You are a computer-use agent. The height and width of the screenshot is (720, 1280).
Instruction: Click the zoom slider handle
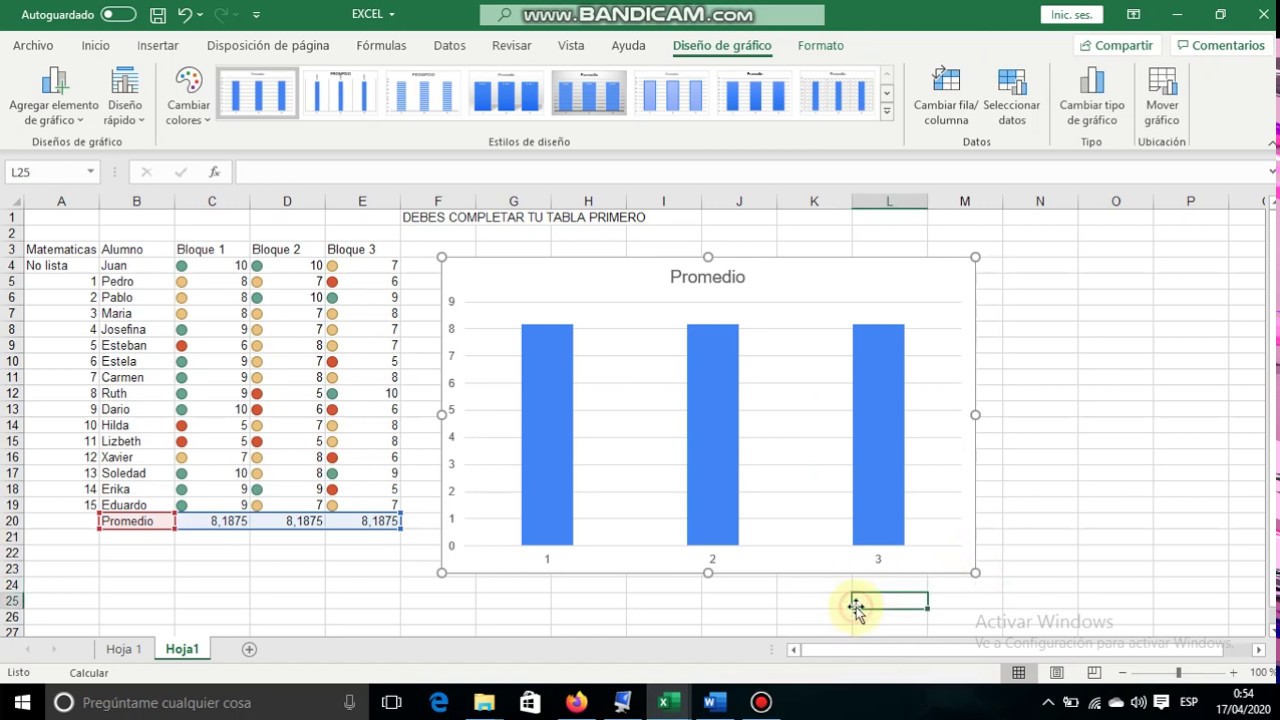coord(1178,673)
